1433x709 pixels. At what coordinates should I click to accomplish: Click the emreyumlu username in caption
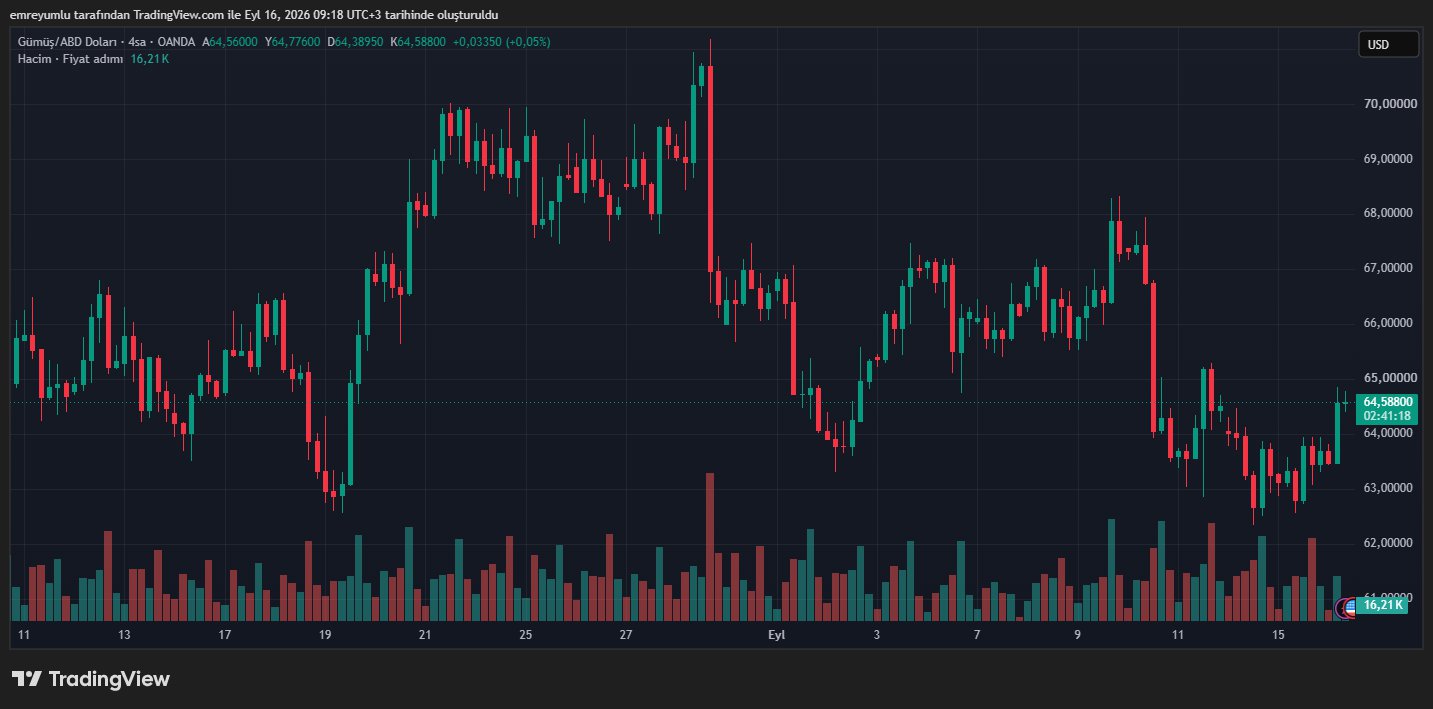[39, 15]
